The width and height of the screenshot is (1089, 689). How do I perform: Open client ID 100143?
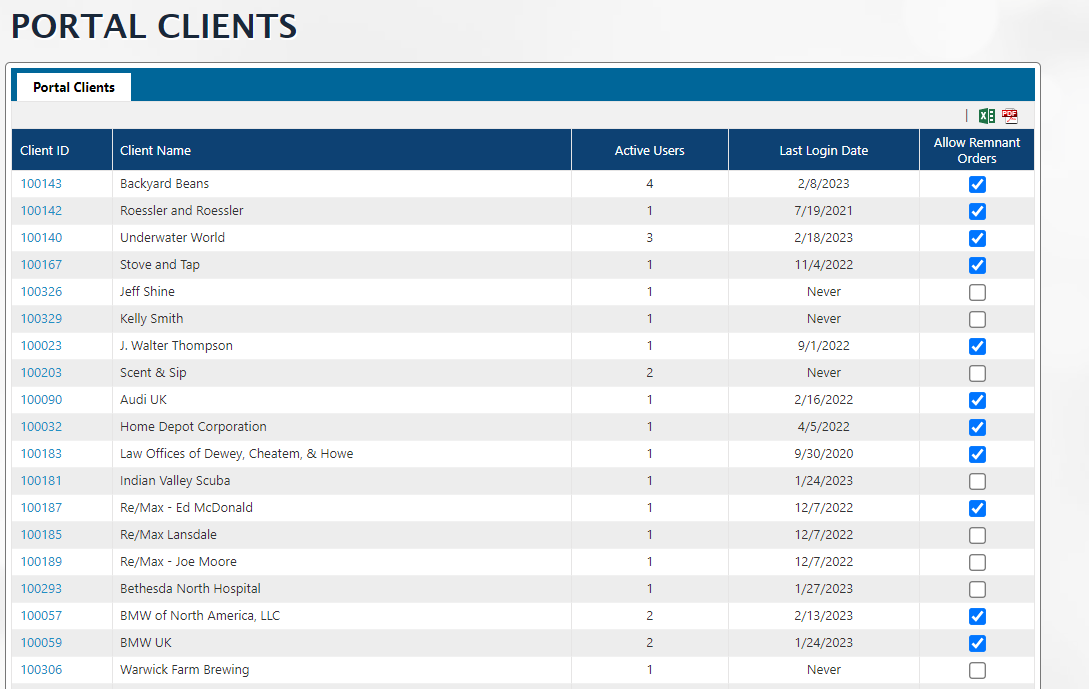pos(41,184)
